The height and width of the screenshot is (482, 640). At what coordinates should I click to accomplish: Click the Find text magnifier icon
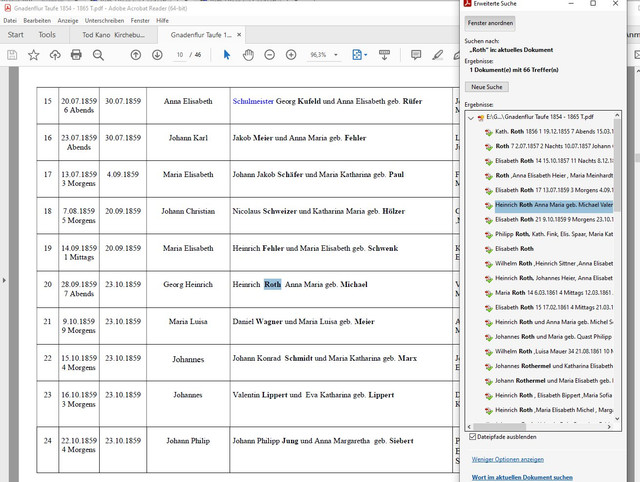click(98, 55)
